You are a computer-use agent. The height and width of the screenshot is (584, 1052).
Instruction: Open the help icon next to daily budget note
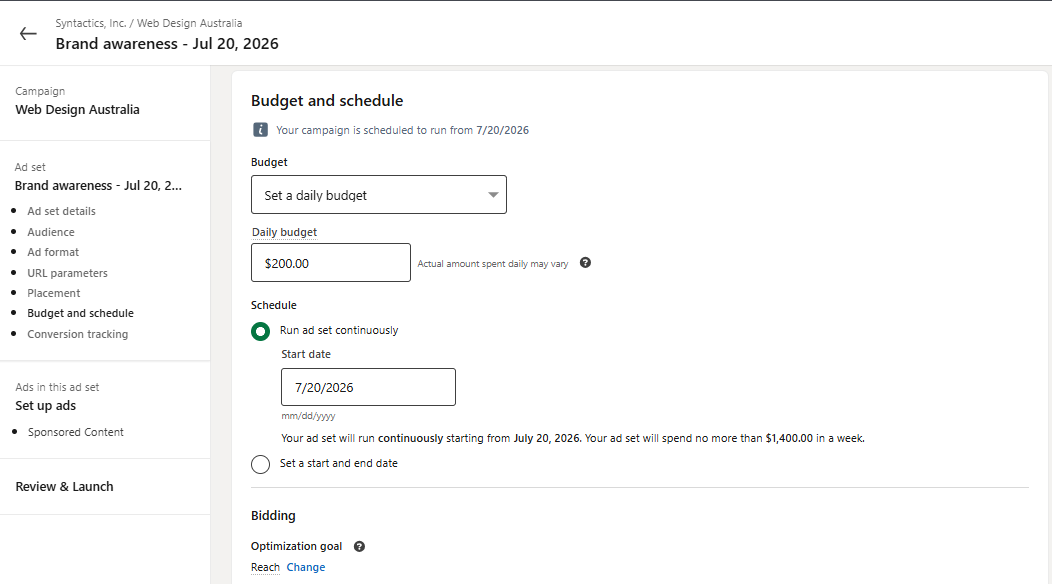(585, 262)
